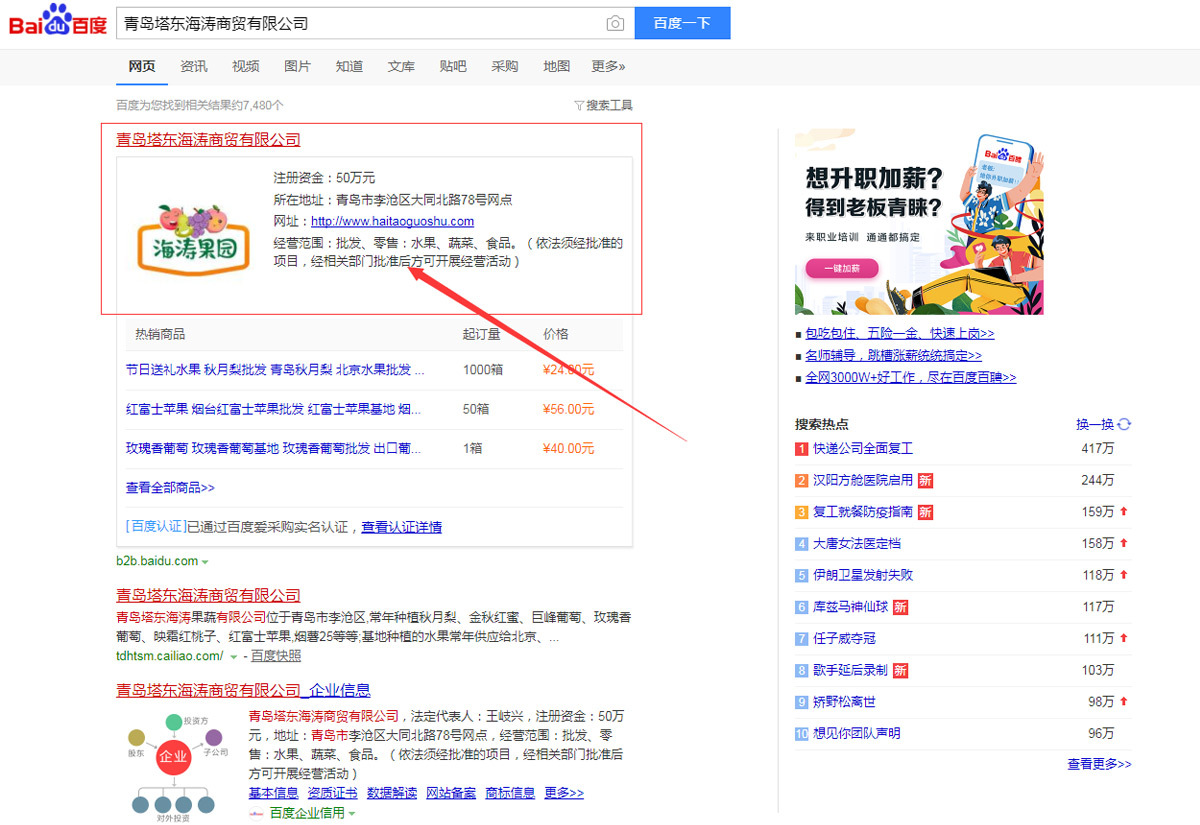This screenshot has height=825, width=1200.
Task: Open the 基本信息 link
Action: point(273,793)
